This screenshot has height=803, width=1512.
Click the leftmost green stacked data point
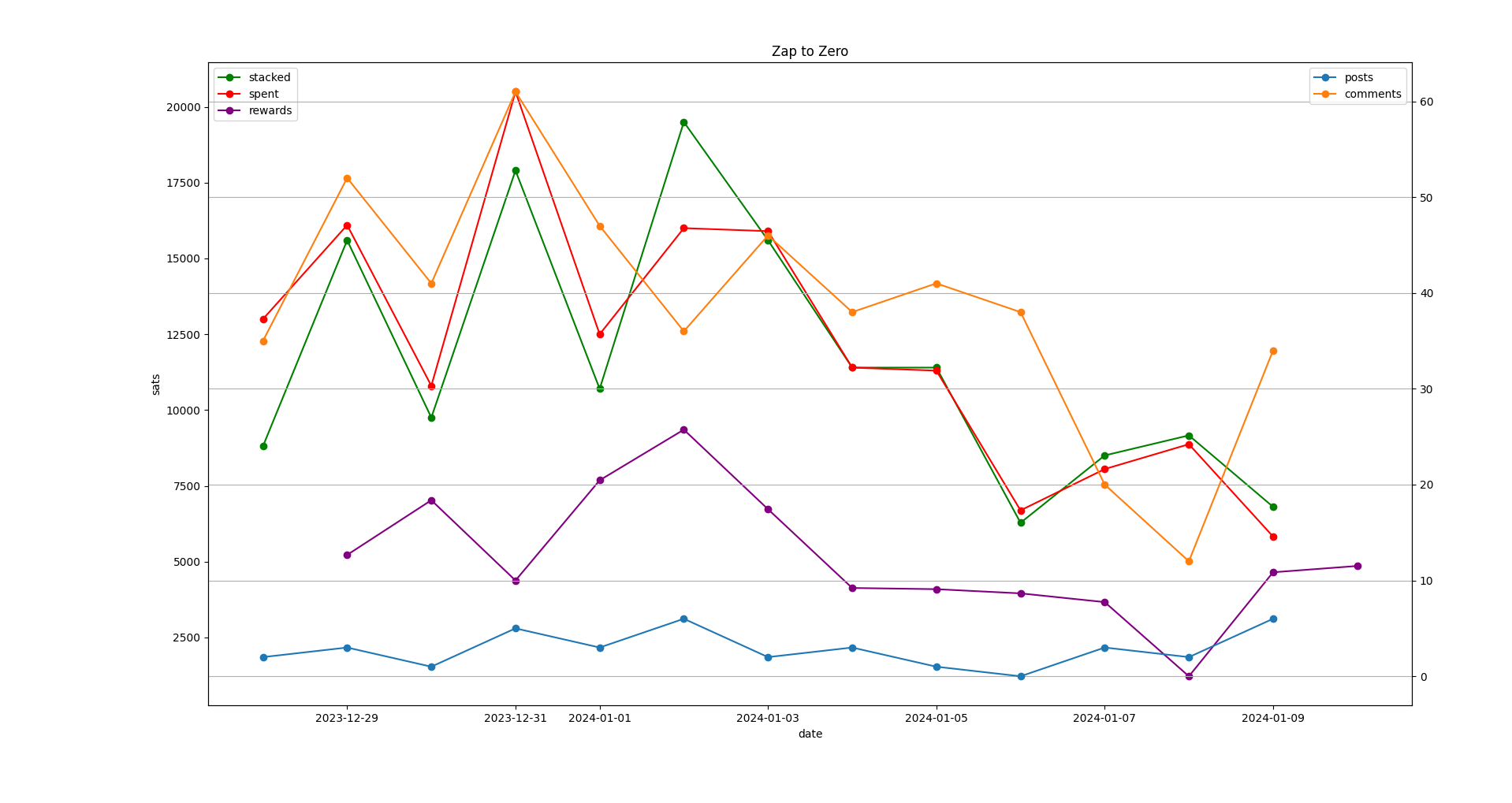(x=263, y=446)
